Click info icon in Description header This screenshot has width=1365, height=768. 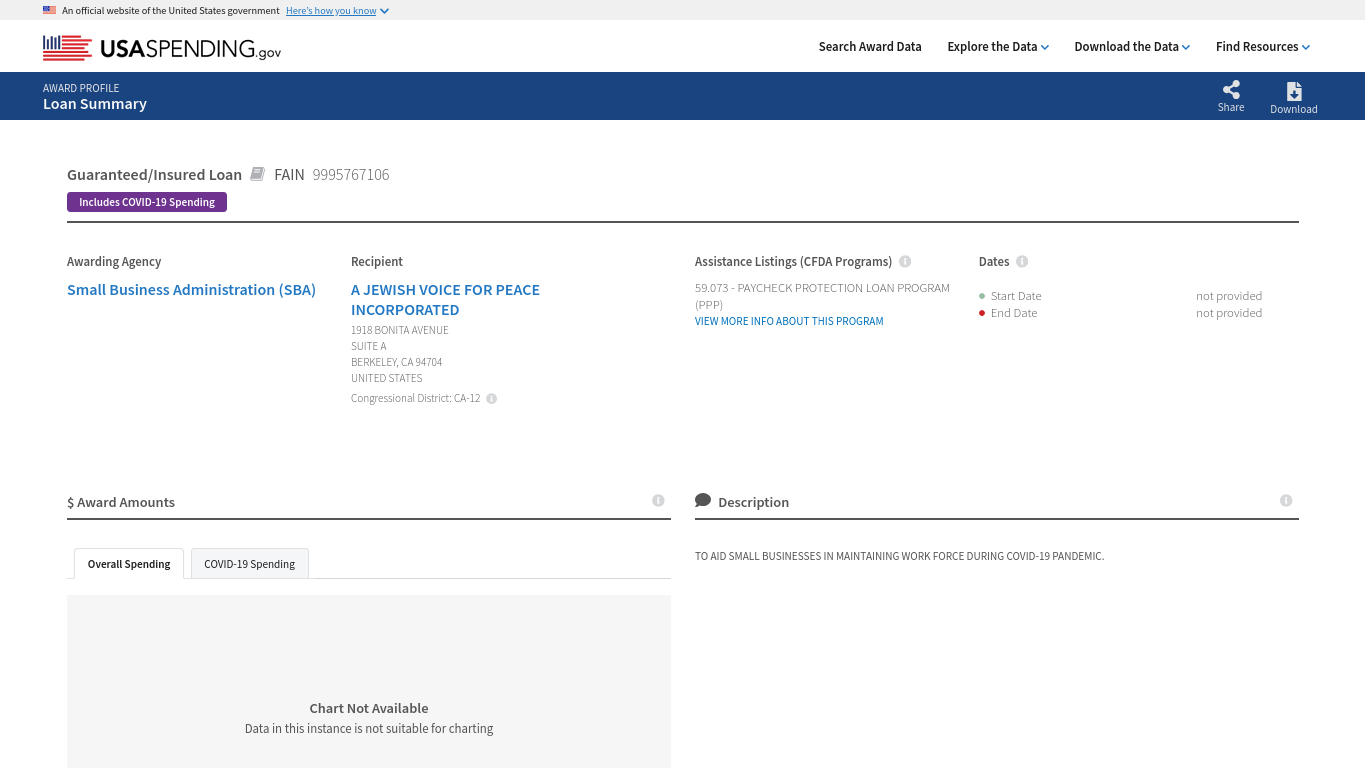pos(1286,500)
